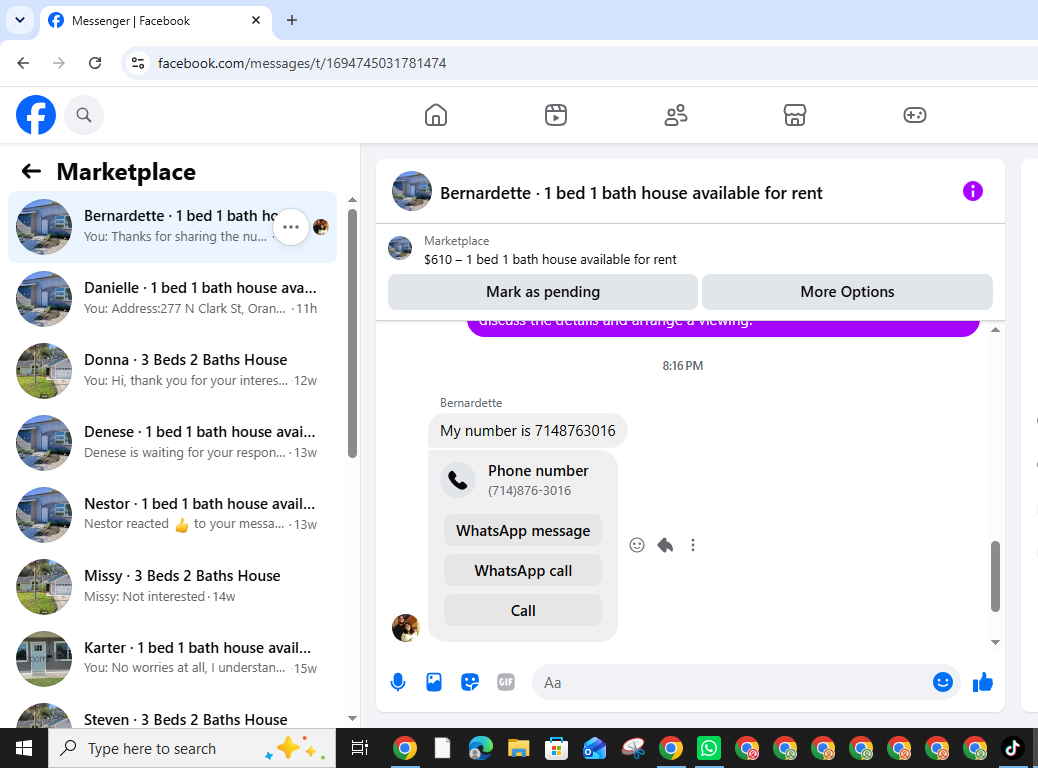
Task: Go to Home feed icon
Action: tap(436, 115)
